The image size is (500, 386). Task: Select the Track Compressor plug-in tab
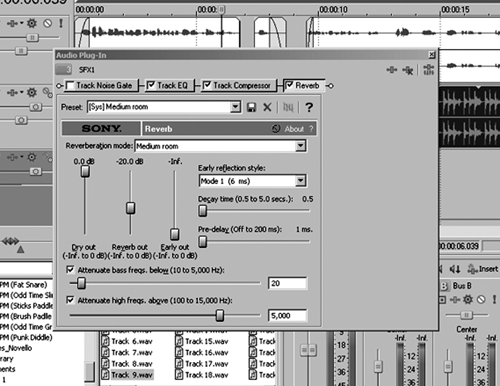[x=239, y=86]
